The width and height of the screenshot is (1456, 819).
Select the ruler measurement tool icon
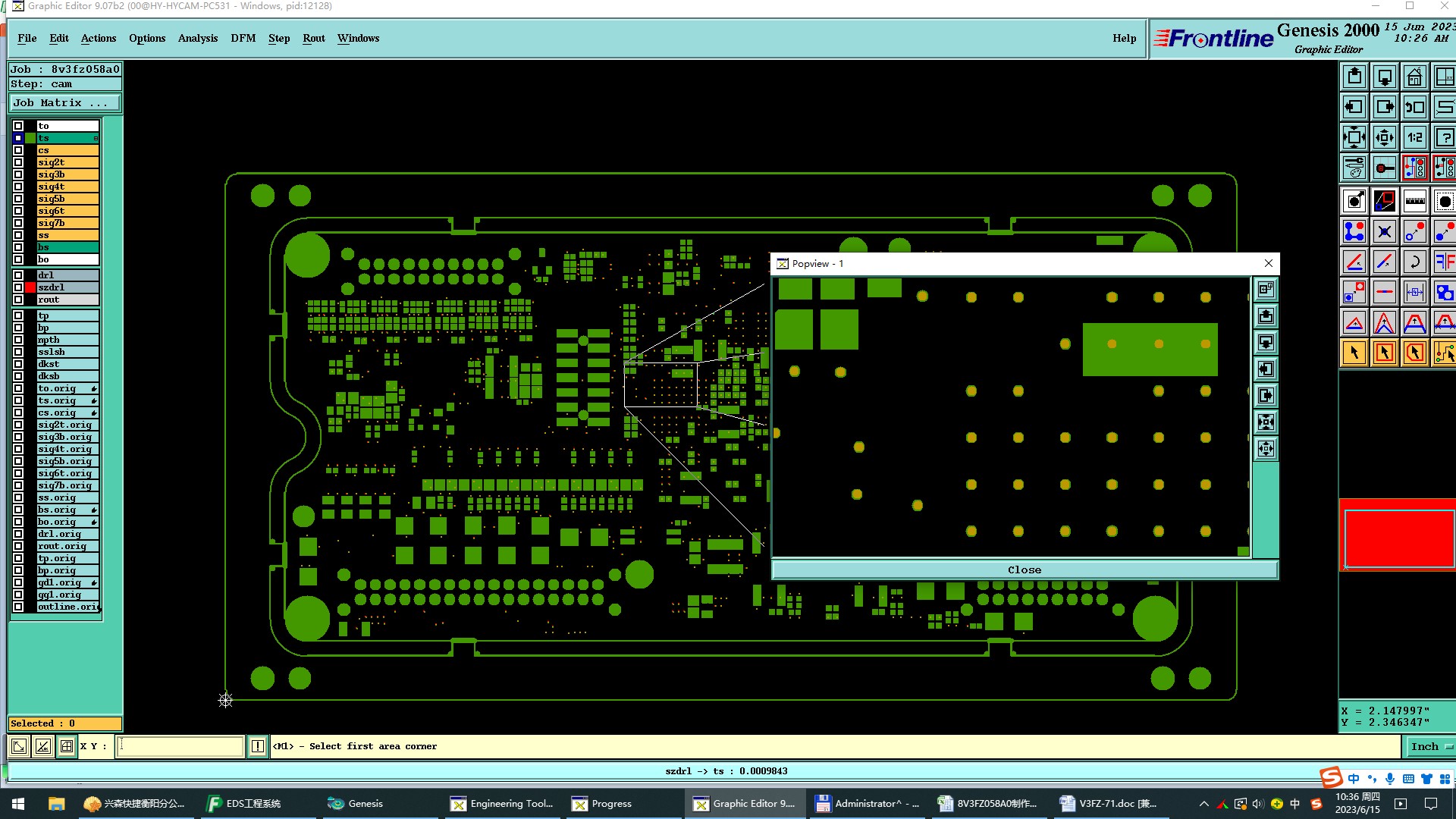1414,201
